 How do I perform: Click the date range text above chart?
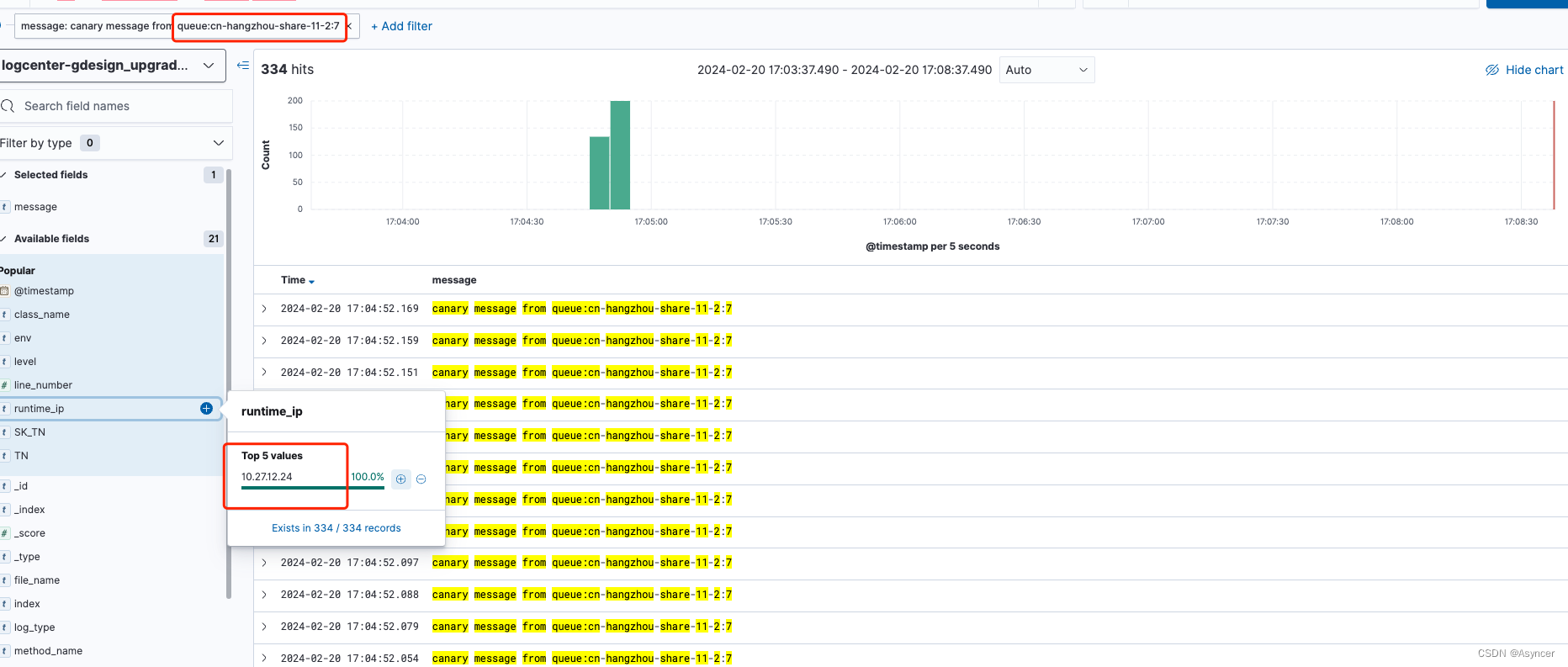845,70
